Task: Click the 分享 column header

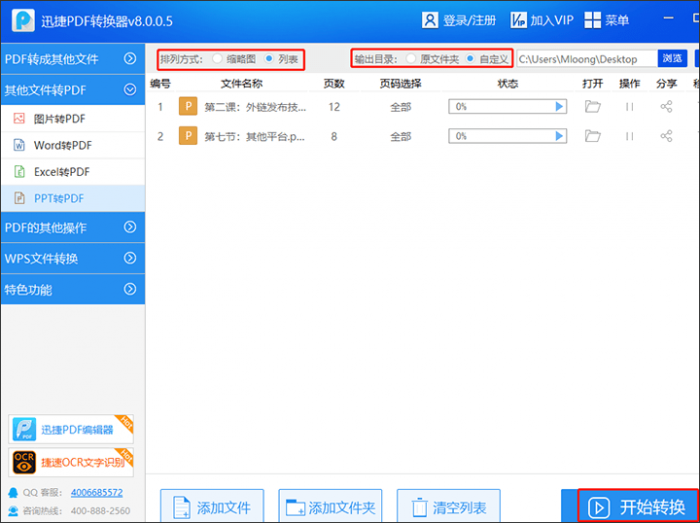Action: pyautogui.click(x=667, y=83)
